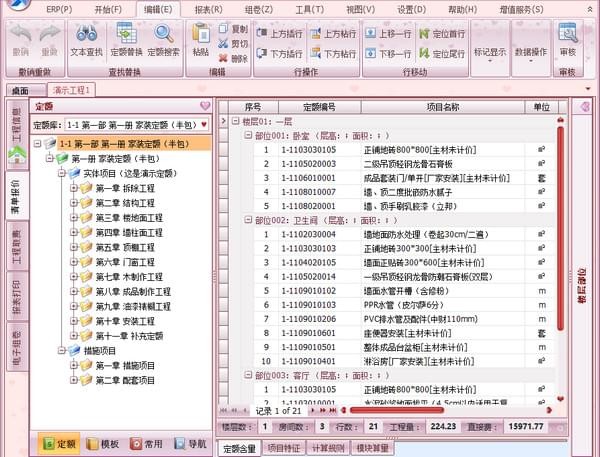Jump to first row (定位首行)
This screenshot has width=600, height=457.
click(x=442, y=34)
